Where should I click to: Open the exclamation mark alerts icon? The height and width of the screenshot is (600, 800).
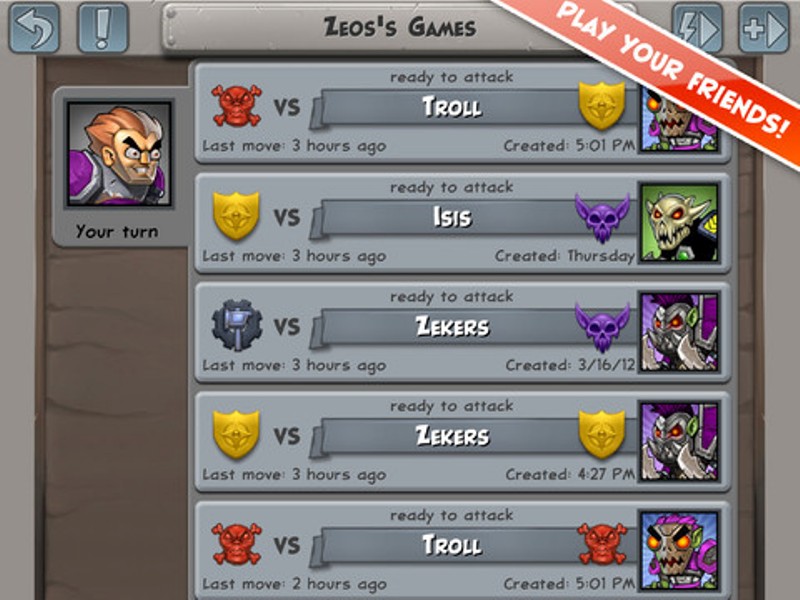[103, 28]
